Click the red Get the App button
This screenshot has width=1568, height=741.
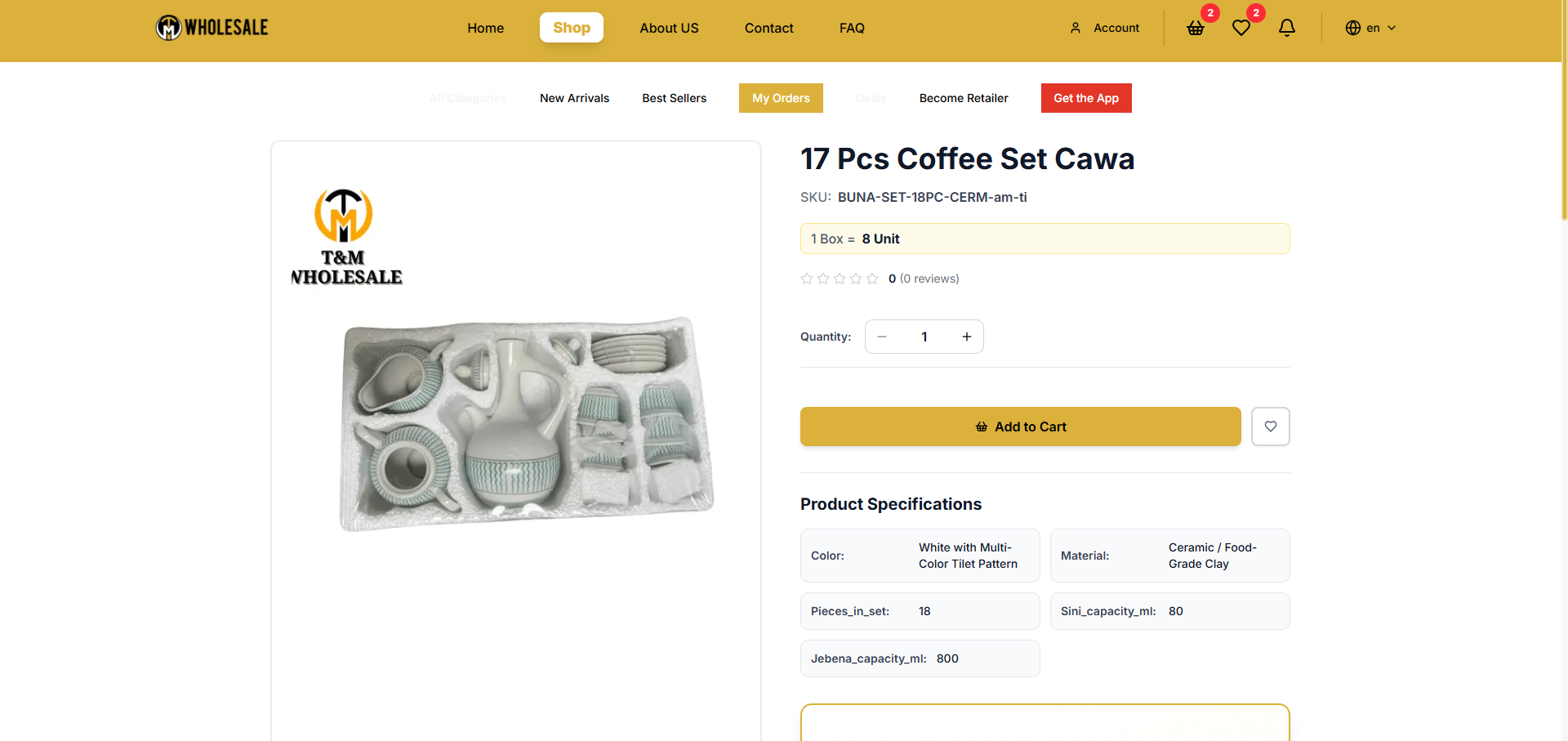pyautogui.click(x=1085, y=98)
